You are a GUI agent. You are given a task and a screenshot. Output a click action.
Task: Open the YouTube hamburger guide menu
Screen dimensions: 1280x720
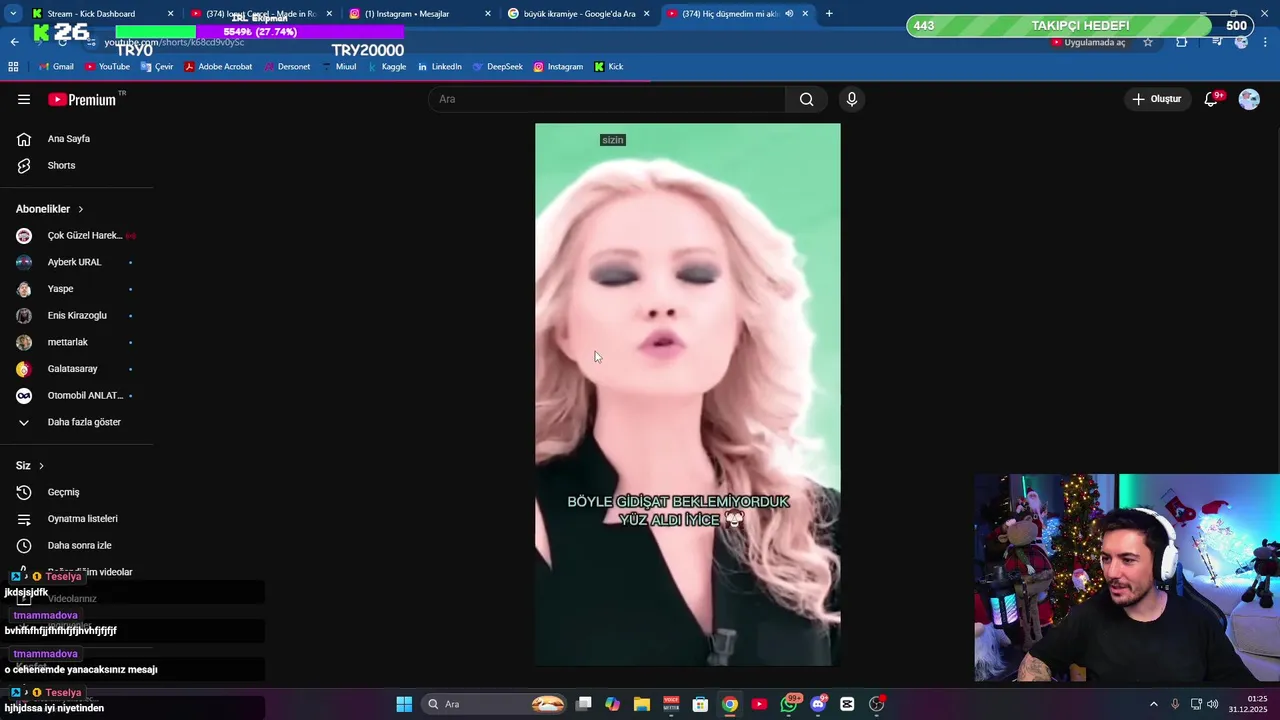click(x=24, y=99)
